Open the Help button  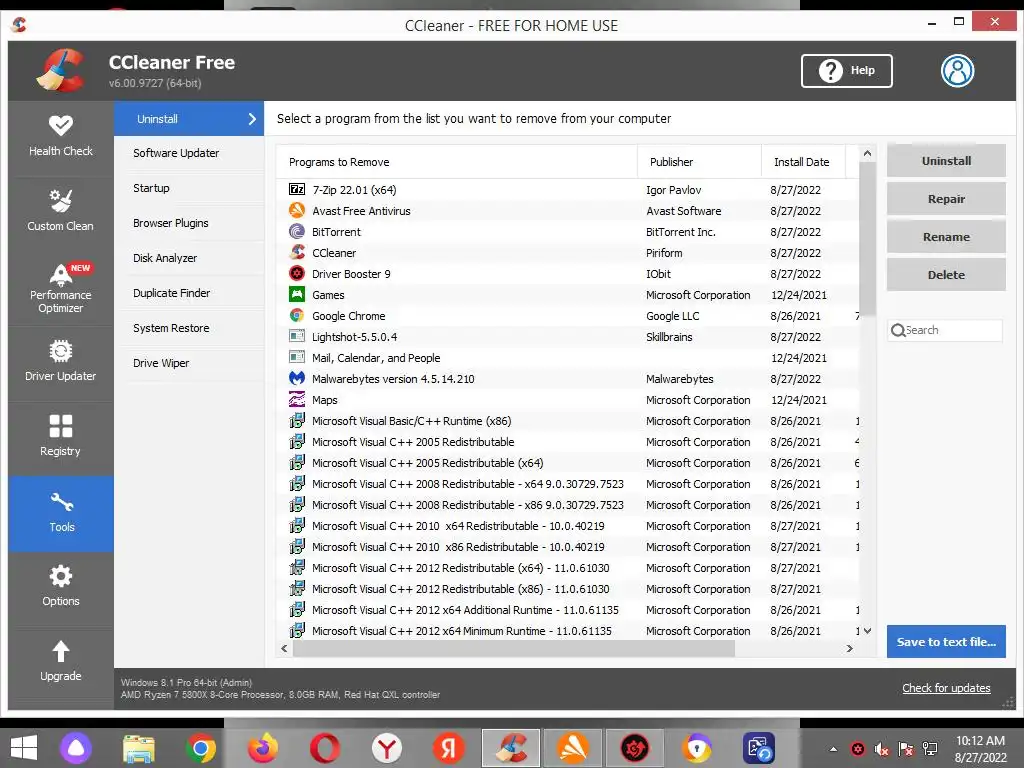pyautogui.click(x=846, y=71)
